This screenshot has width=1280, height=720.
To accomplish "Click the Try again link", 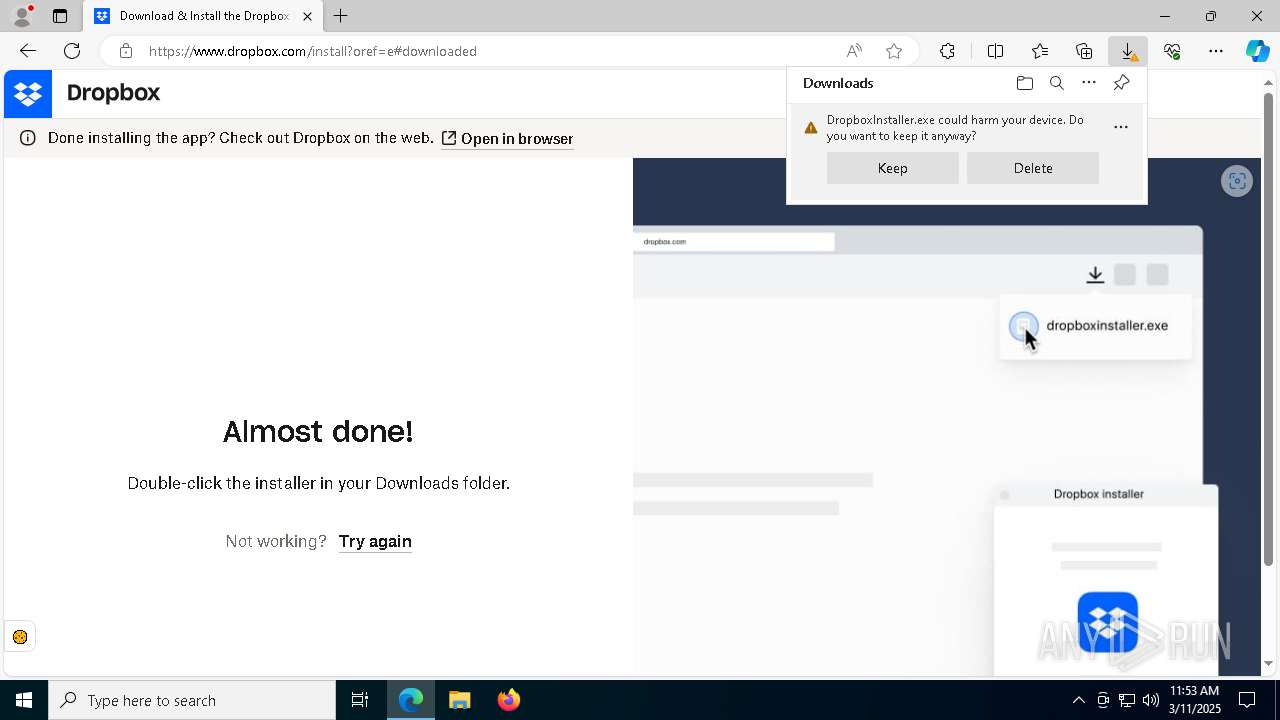I will (x=375, y=541).
